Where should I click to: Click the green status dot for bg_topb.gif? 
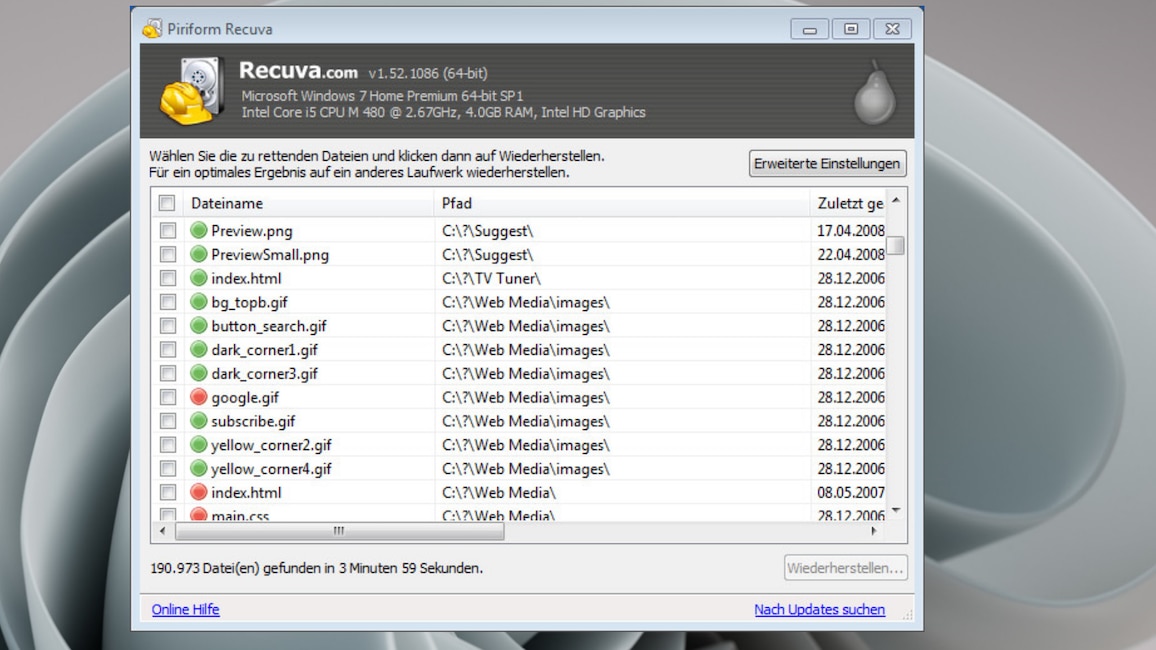[198, 302]
